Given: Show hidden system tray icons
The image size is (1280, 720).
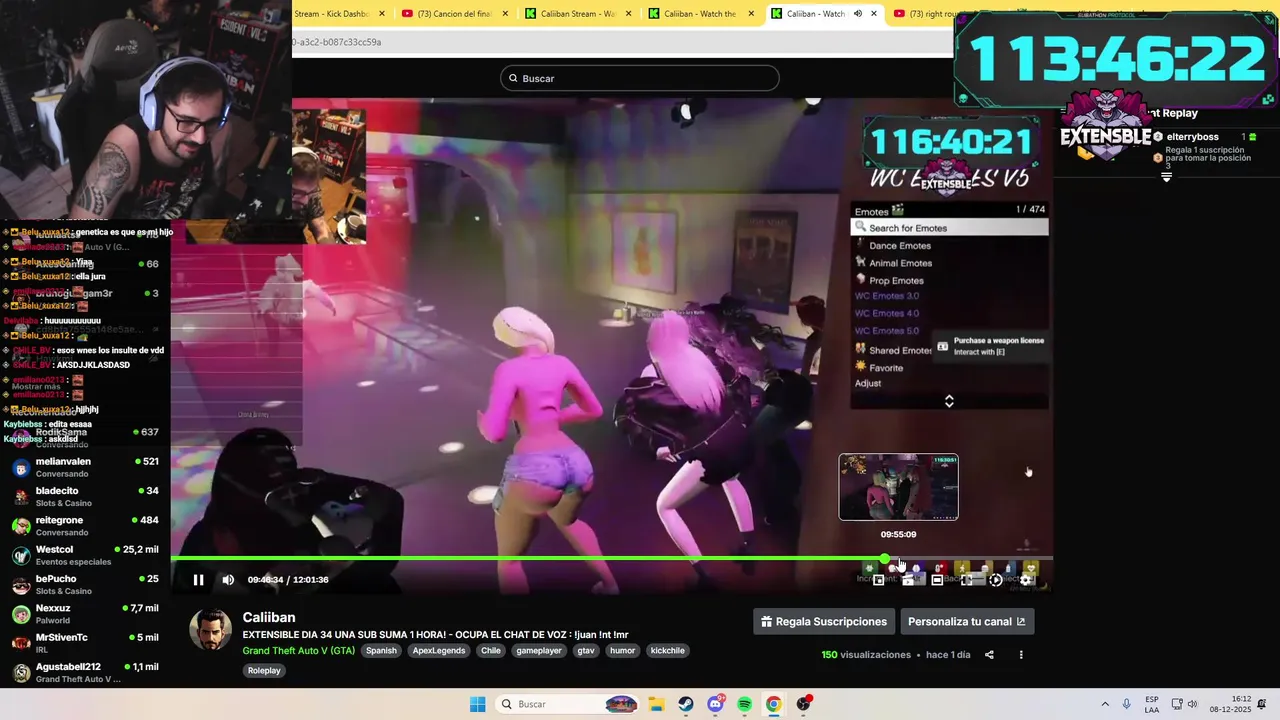Looking at the screenshot, I should (1105, 704).
